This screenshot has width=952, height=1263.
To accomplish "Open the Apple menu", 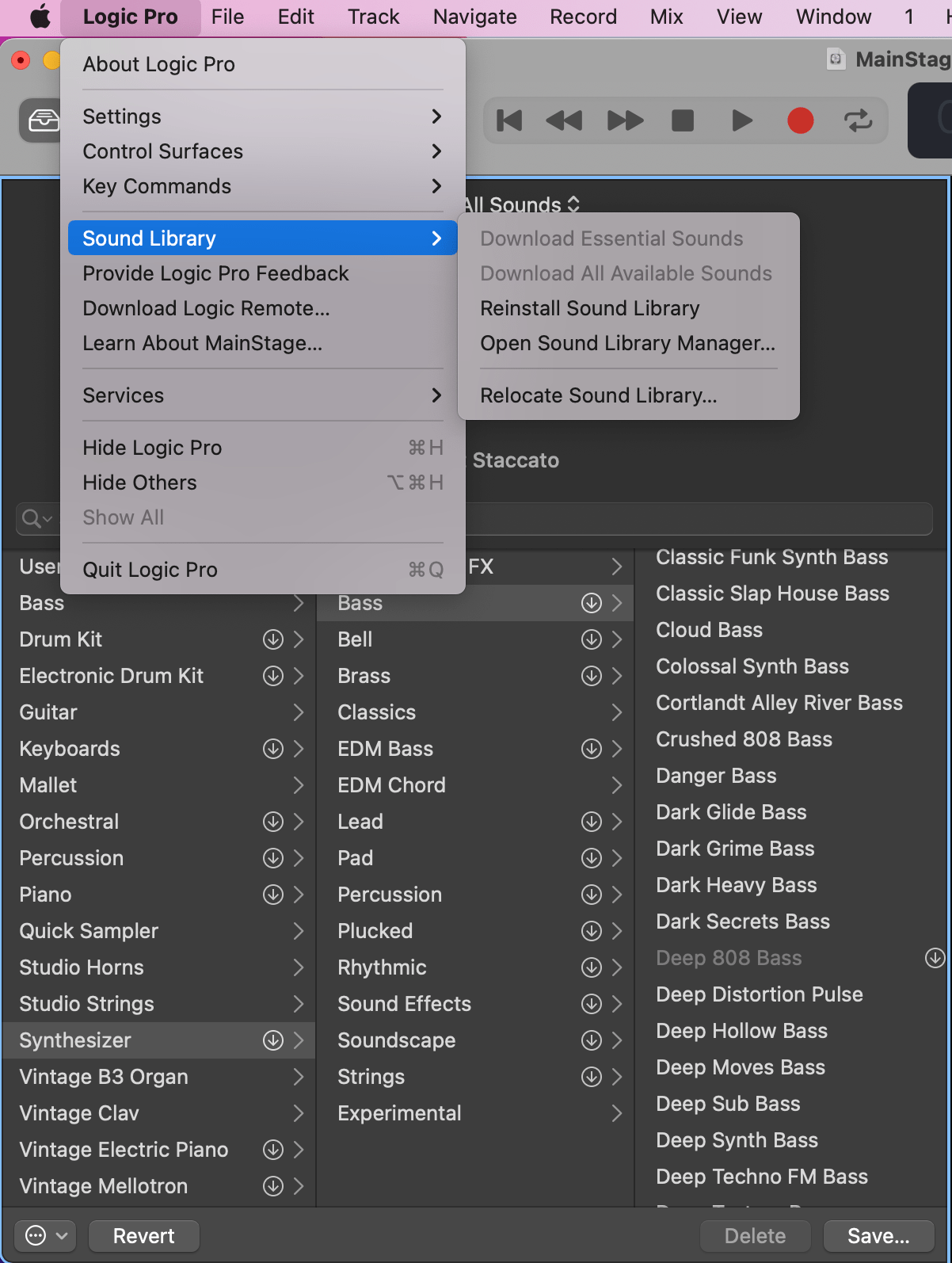I will pos(40,17).
